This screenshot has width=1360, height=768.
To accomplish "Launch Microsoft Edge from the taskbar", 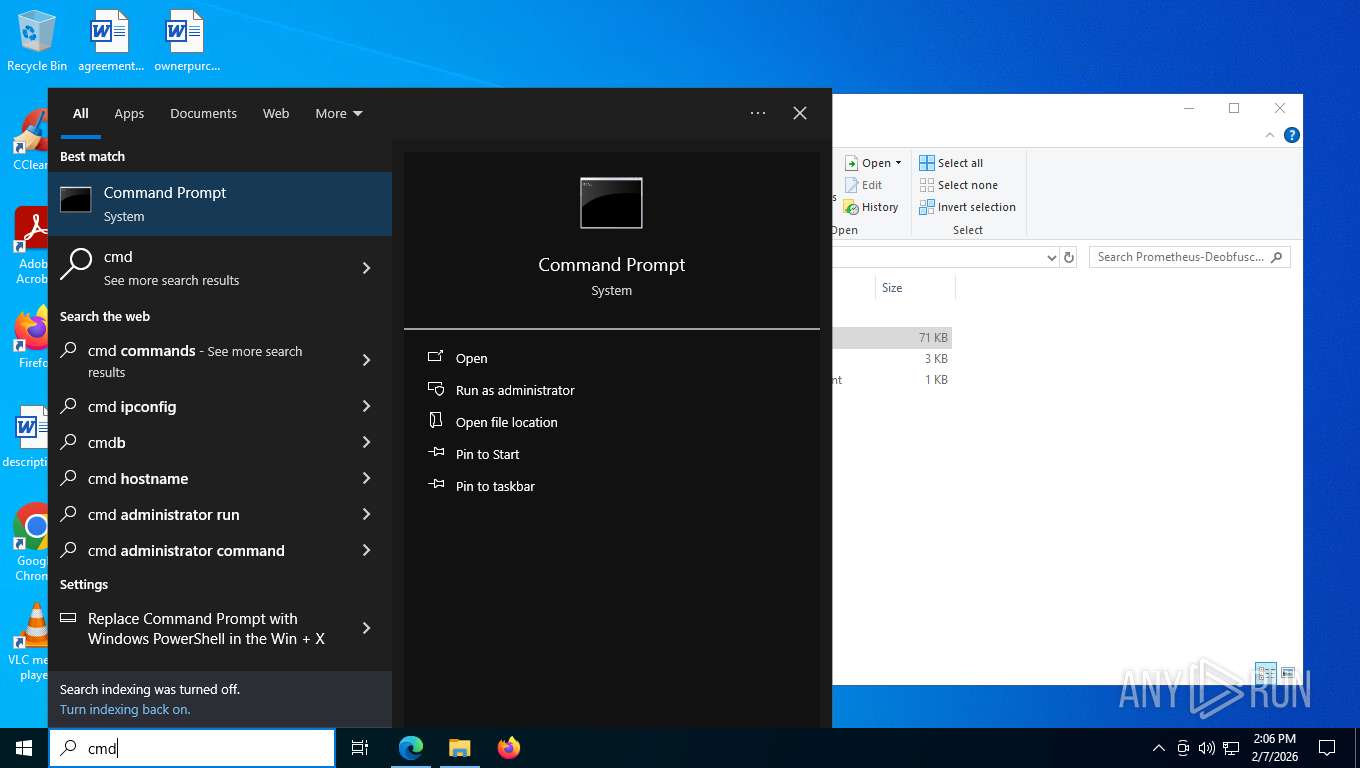I will (x=411, y=748).
